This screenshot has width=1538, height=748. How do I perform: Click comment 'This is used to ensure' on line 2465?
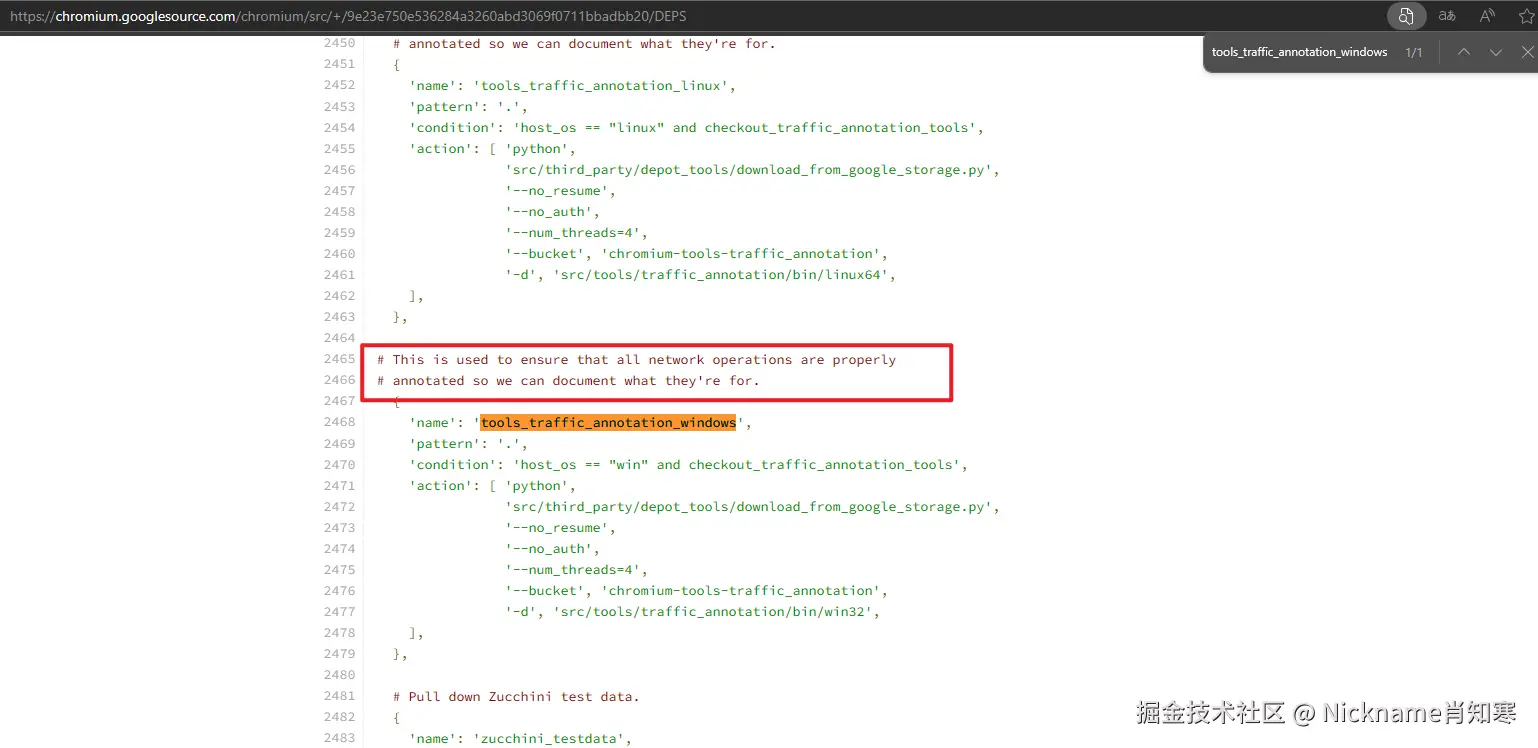tap(636, 359)
